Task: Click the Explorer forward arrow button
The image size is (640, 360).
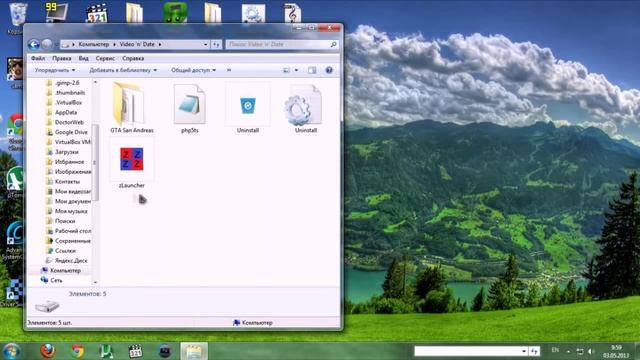Action: [x=47, y=44]
